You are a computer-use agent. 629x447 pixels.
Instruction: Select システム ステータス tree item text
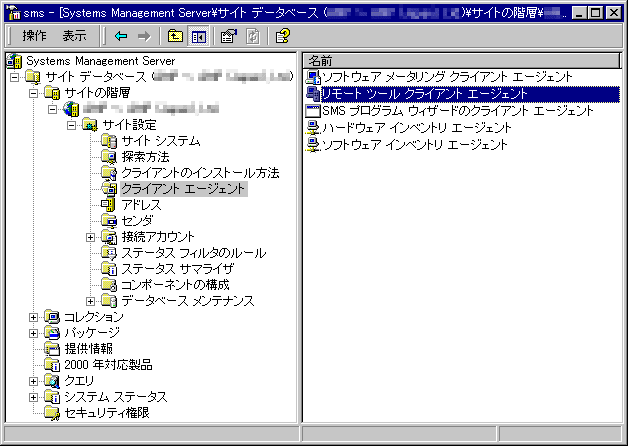116,397
